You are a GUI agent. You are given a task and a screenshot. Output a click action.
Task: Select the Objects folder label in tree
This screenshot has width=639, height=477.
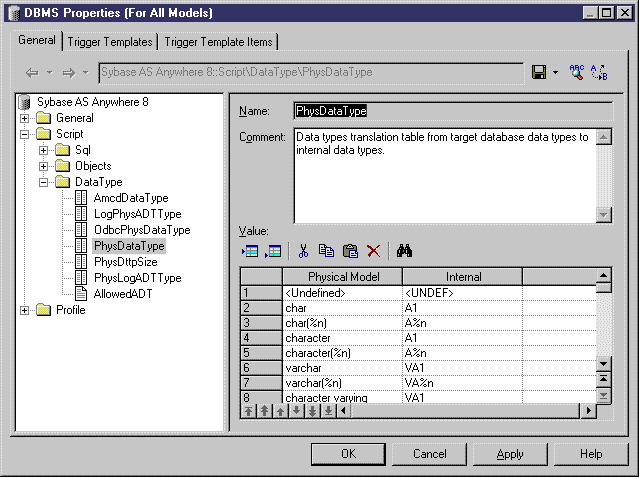point(93,166)
